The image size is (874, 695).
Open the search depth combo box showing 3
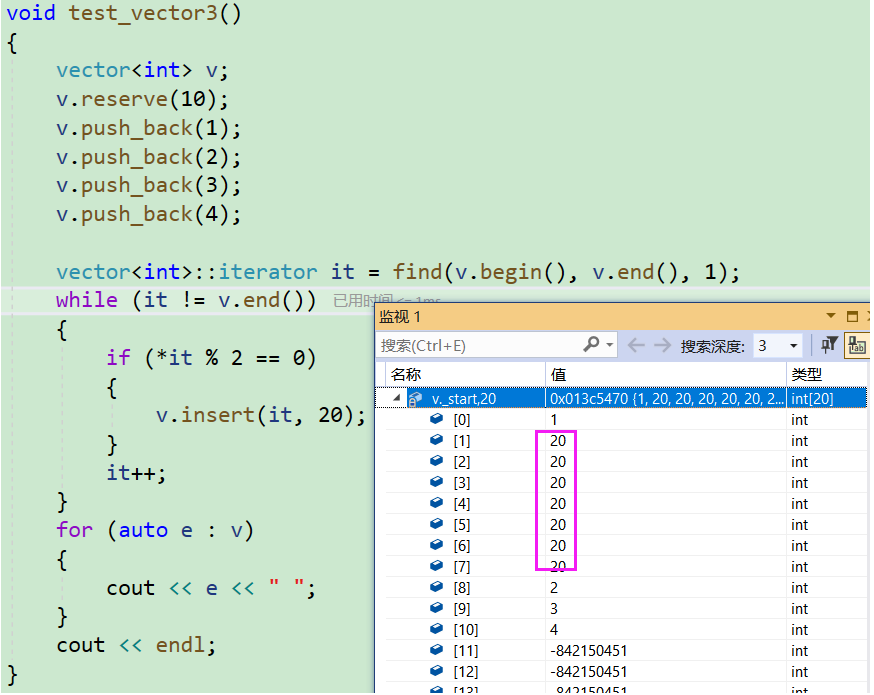point(777,346)
